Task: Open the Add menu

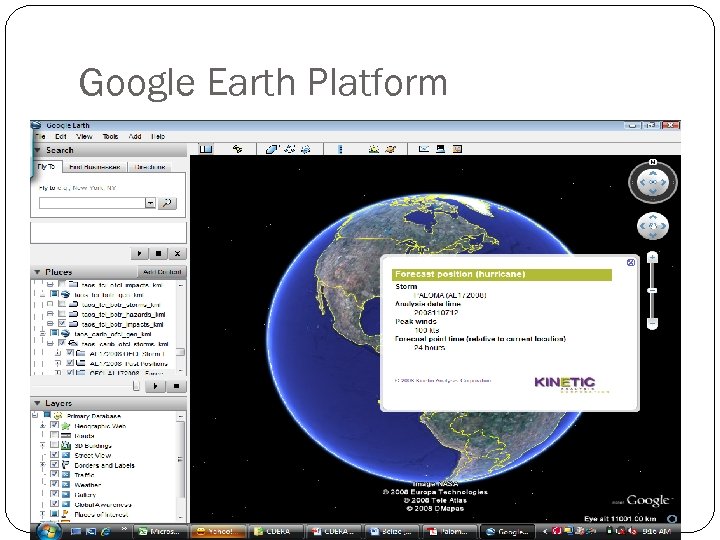Action: [135, 136]
